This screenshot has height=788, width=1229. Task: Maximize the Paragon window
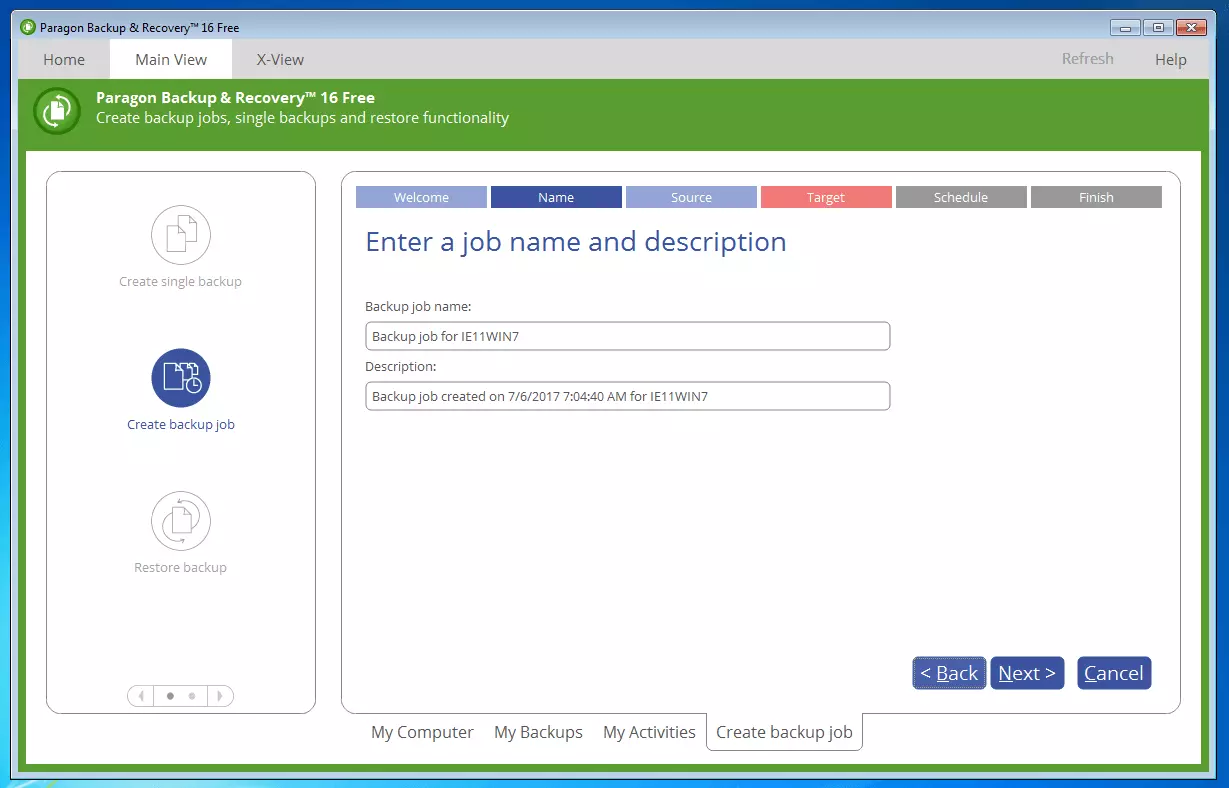pyautogui.click(x=1158, y=27)
